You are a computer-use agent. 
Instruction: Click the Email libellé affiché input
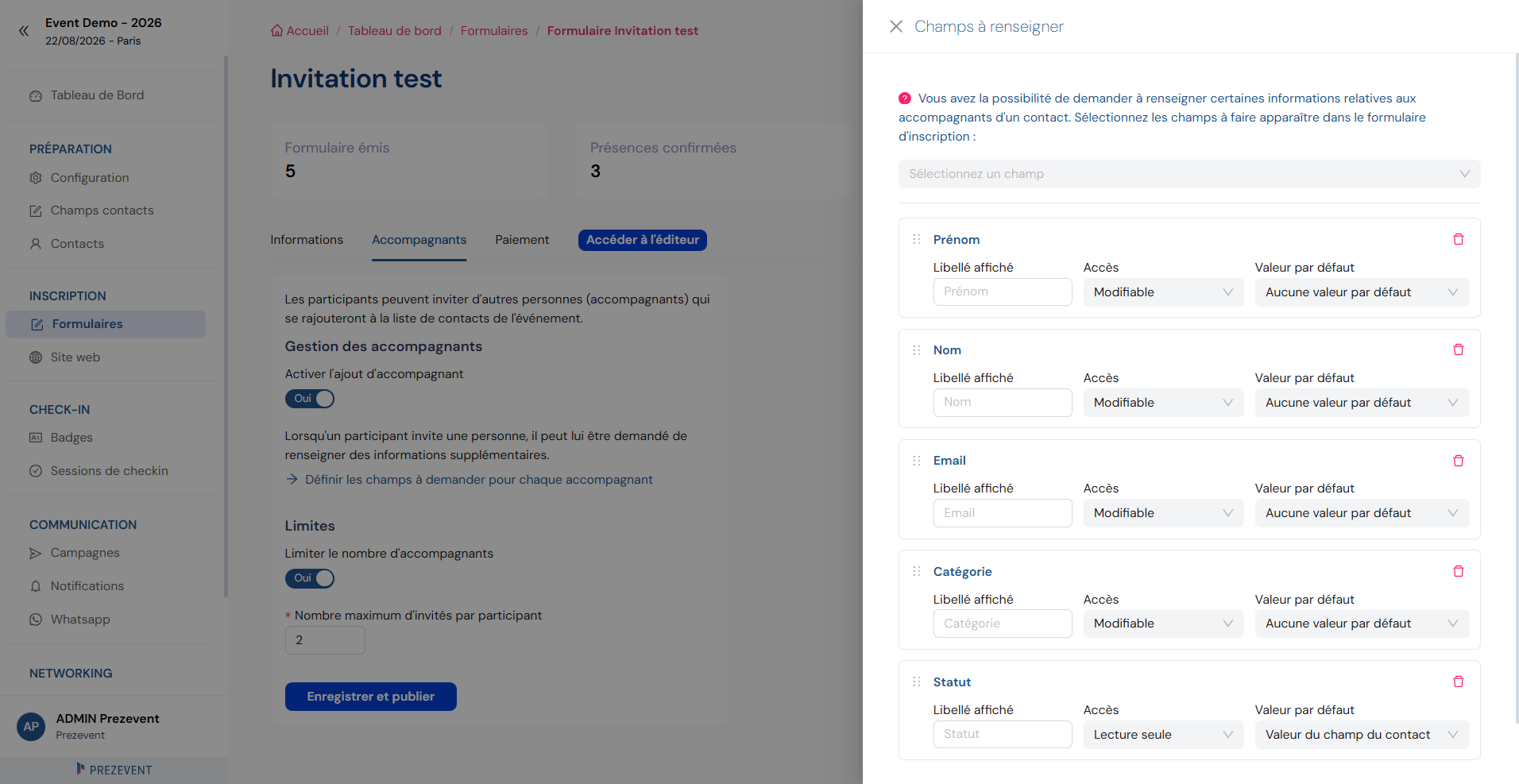pyautogui.click(x=1003, y=513)
